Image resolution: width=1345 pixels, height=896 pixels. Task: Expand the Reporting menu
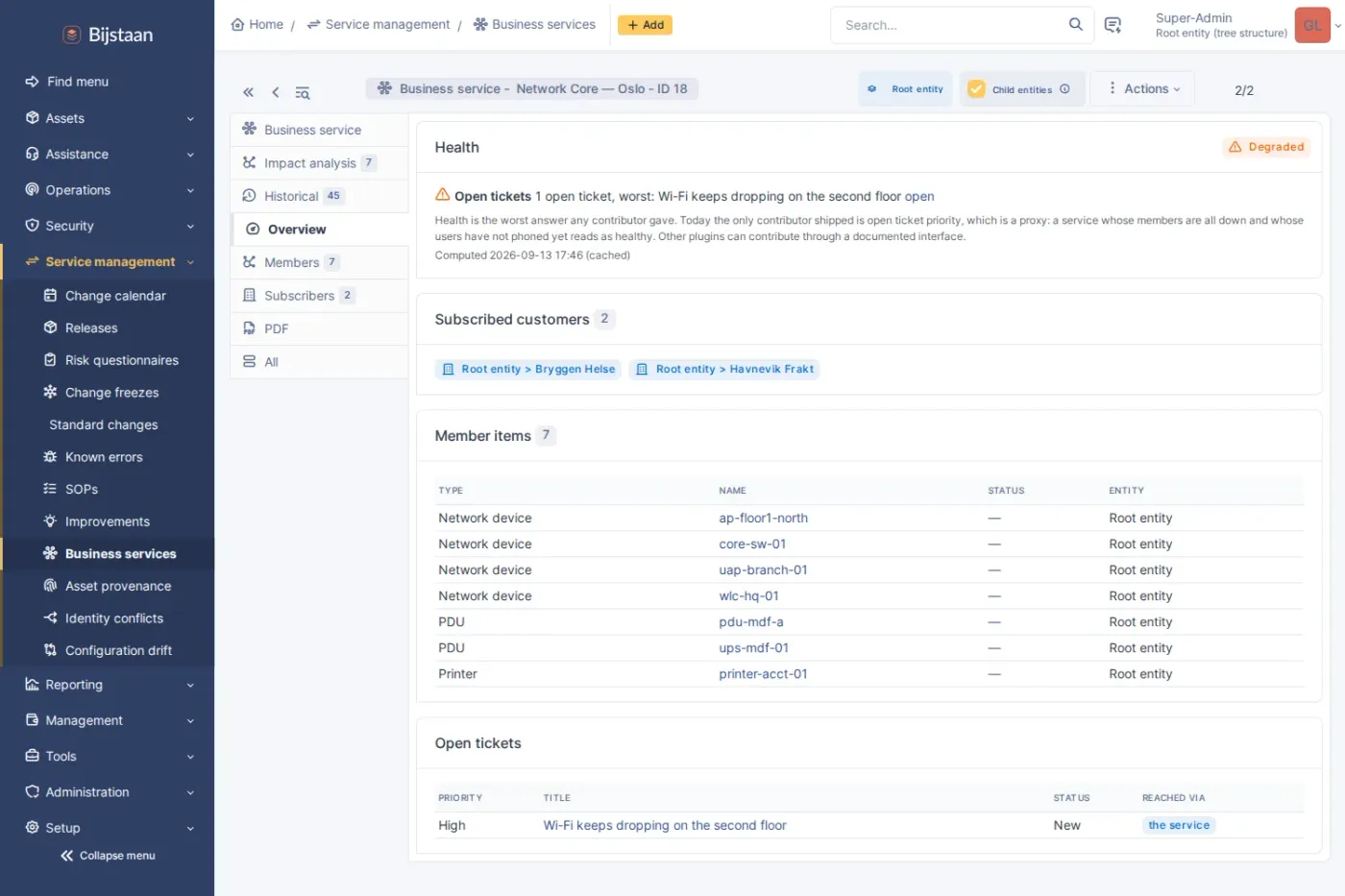pyautogui.click(x=107, y=685)
